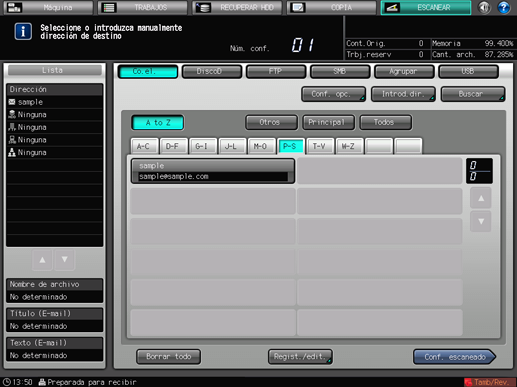Switch to the COPIA tab
The image size is (517, 387).
[331, 8]
